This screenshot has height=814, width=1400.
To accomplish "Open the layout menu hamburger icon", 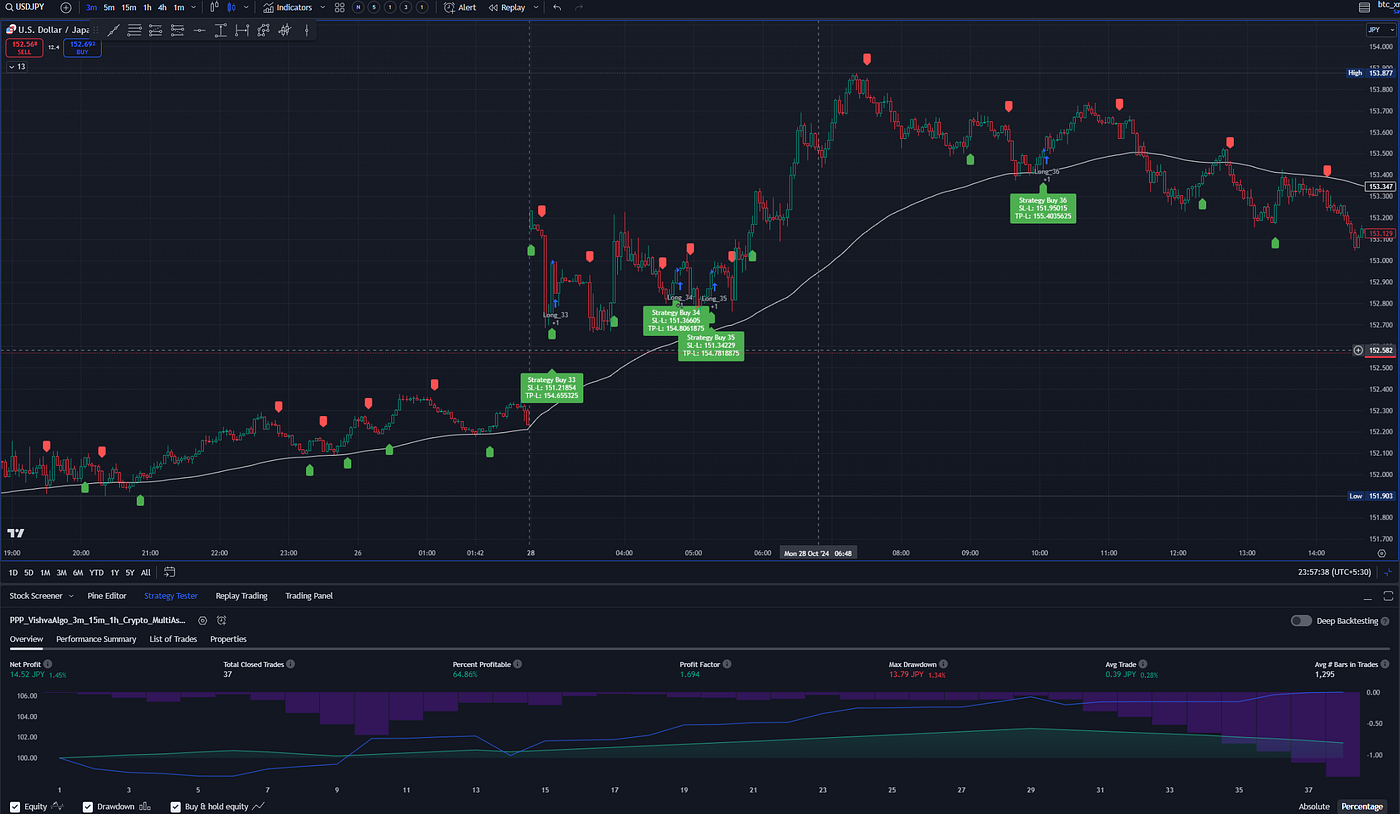I will 1366,7.
